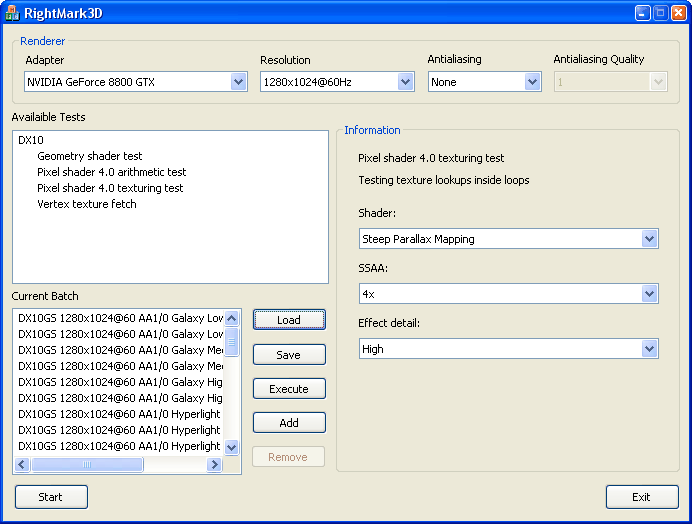Open the Antialiasing dropdown
692x524 pixels.
(533, 82)
